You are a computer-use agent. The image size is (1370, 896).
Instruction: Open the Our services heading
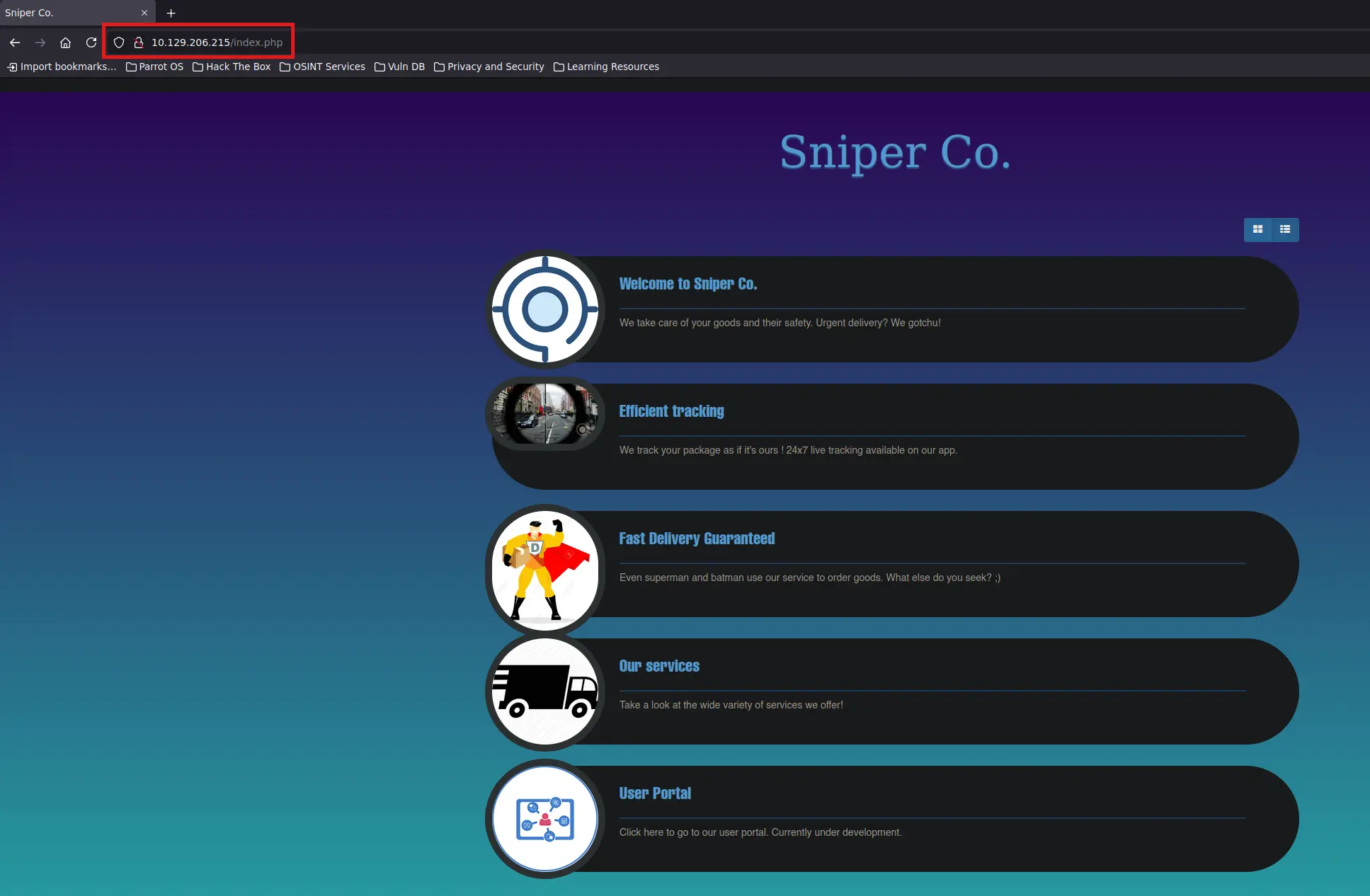click(659, 666)
